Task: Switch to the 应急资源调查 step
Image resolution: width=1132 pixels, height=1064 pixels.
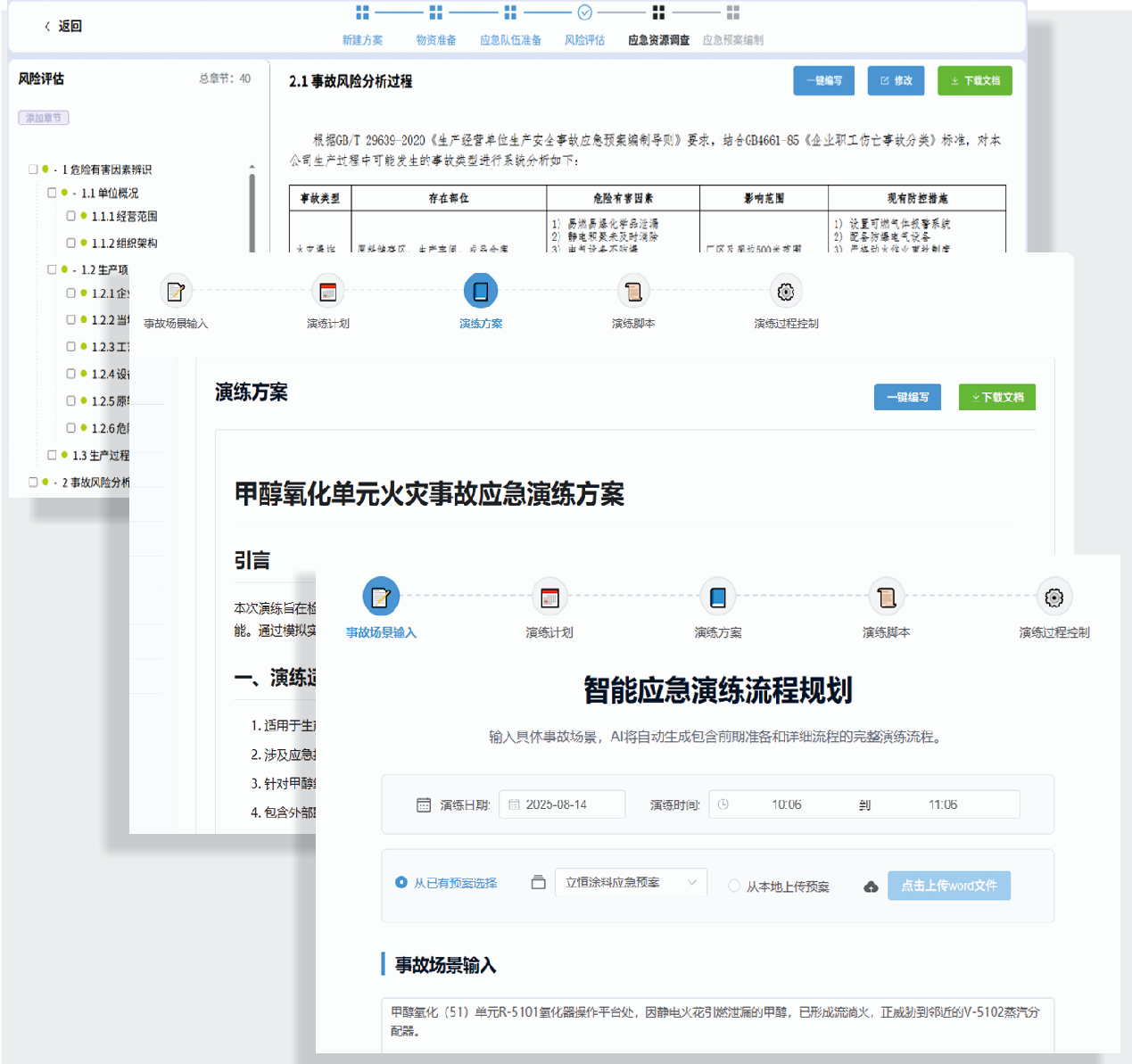Action: click(658, 40)
